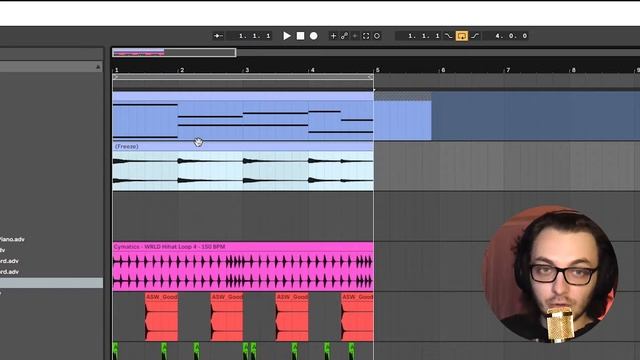
Task: Select the ASW_Good clip in bar 2
Action: 227,317
